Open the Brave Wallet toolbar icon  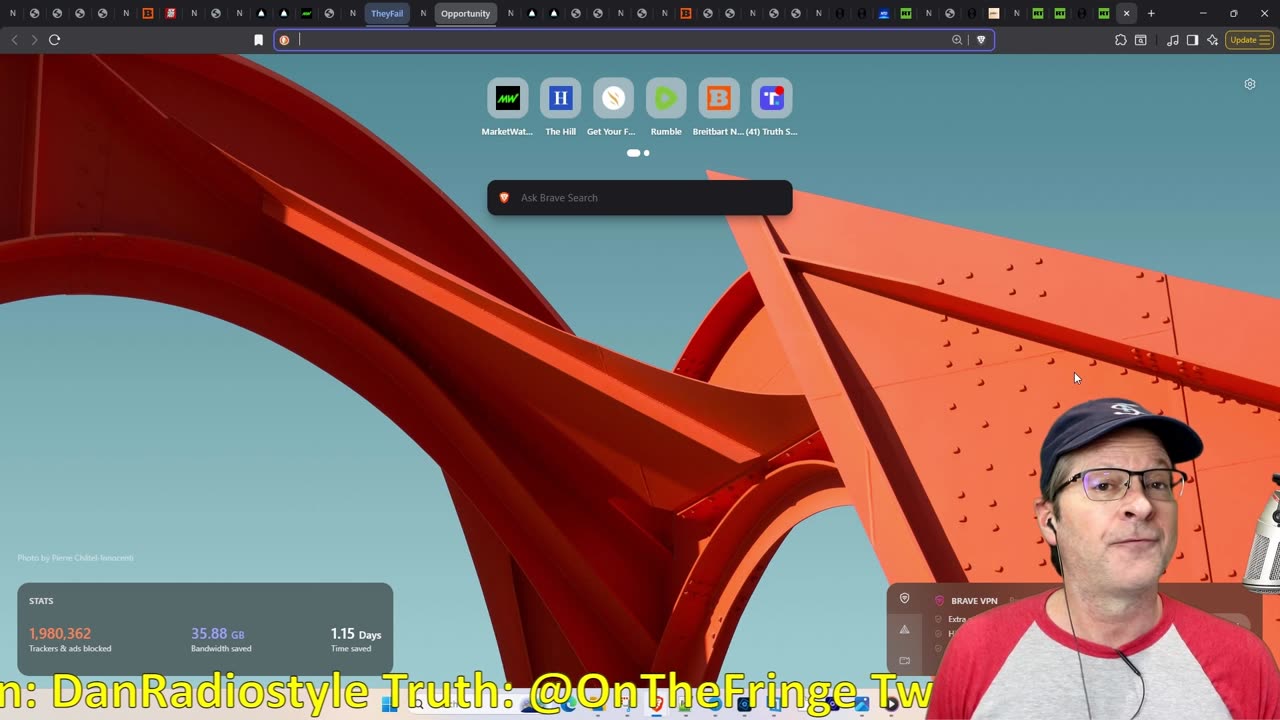click(1141, 40)
